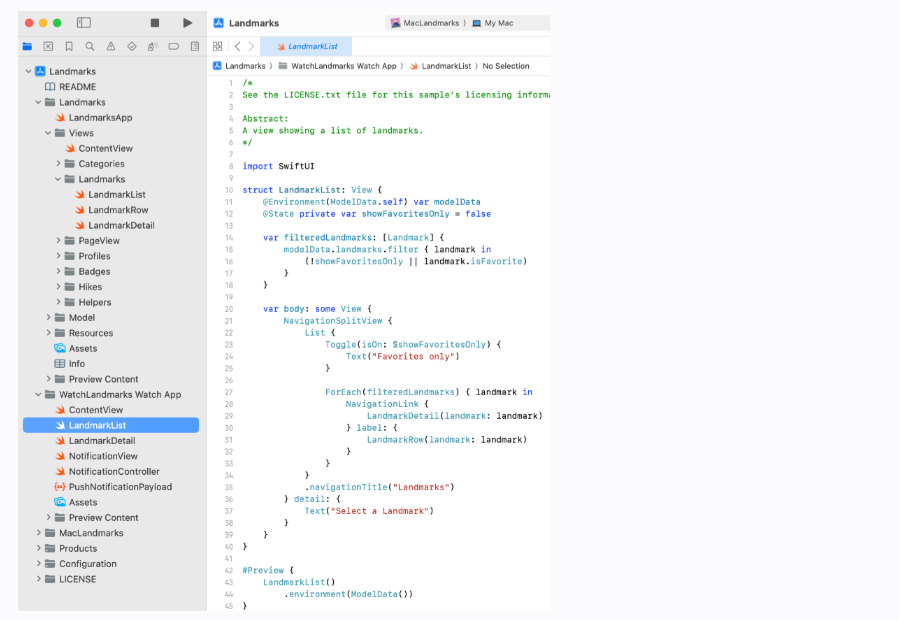Image resolution: width=899 pixels, height=620 pixels.
Task: Expand the Badges folder
Action: [58, 271]
